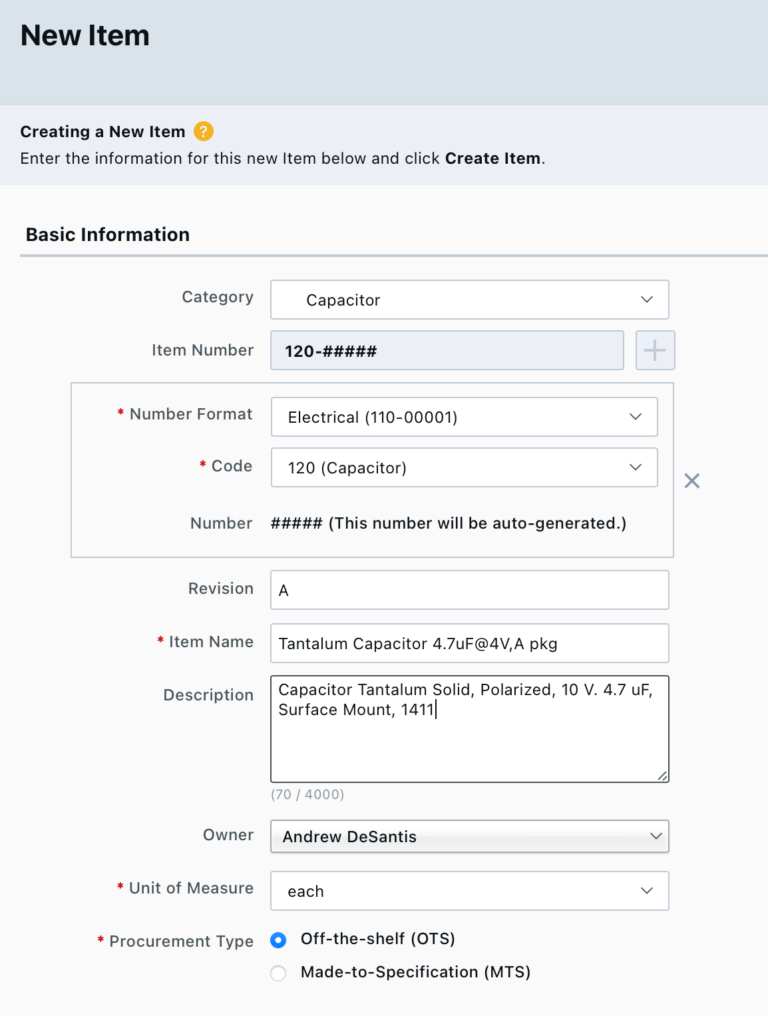Click the yellow help question mark icon
Screen dimensions: 768x1016
204,132
